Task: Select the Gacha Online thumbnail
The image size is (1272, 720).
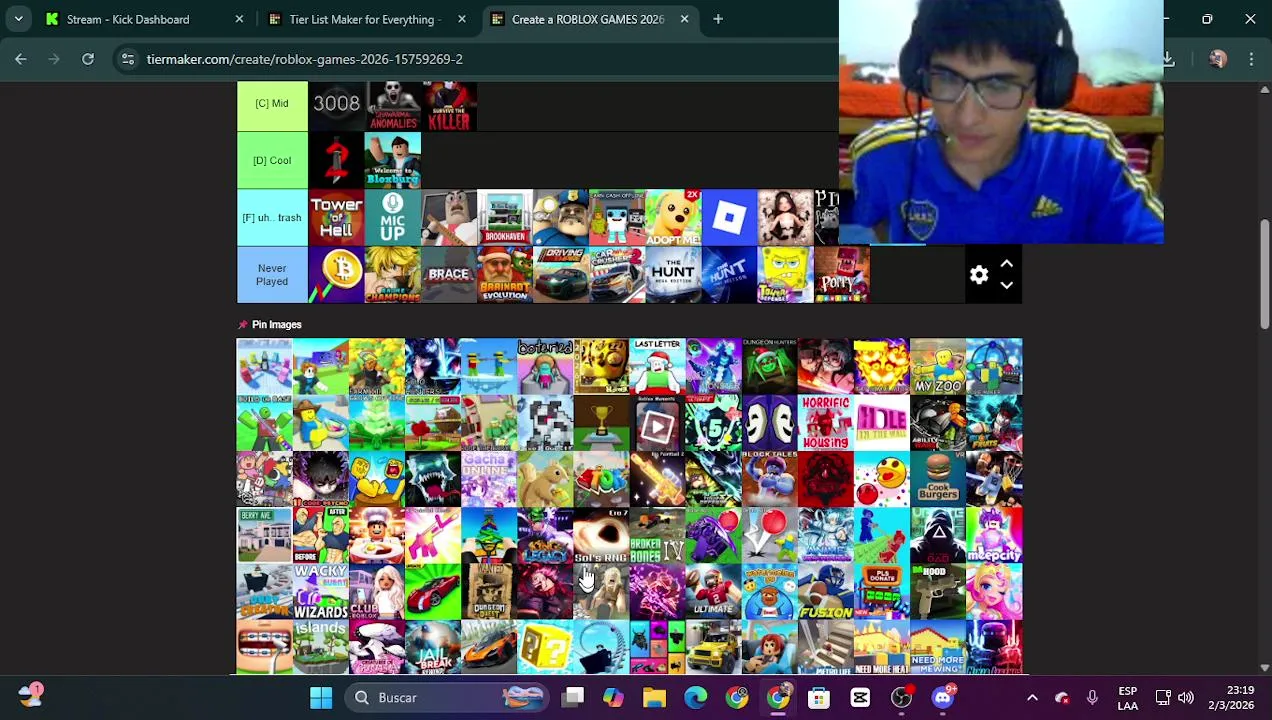Action: tap(489, 479)
